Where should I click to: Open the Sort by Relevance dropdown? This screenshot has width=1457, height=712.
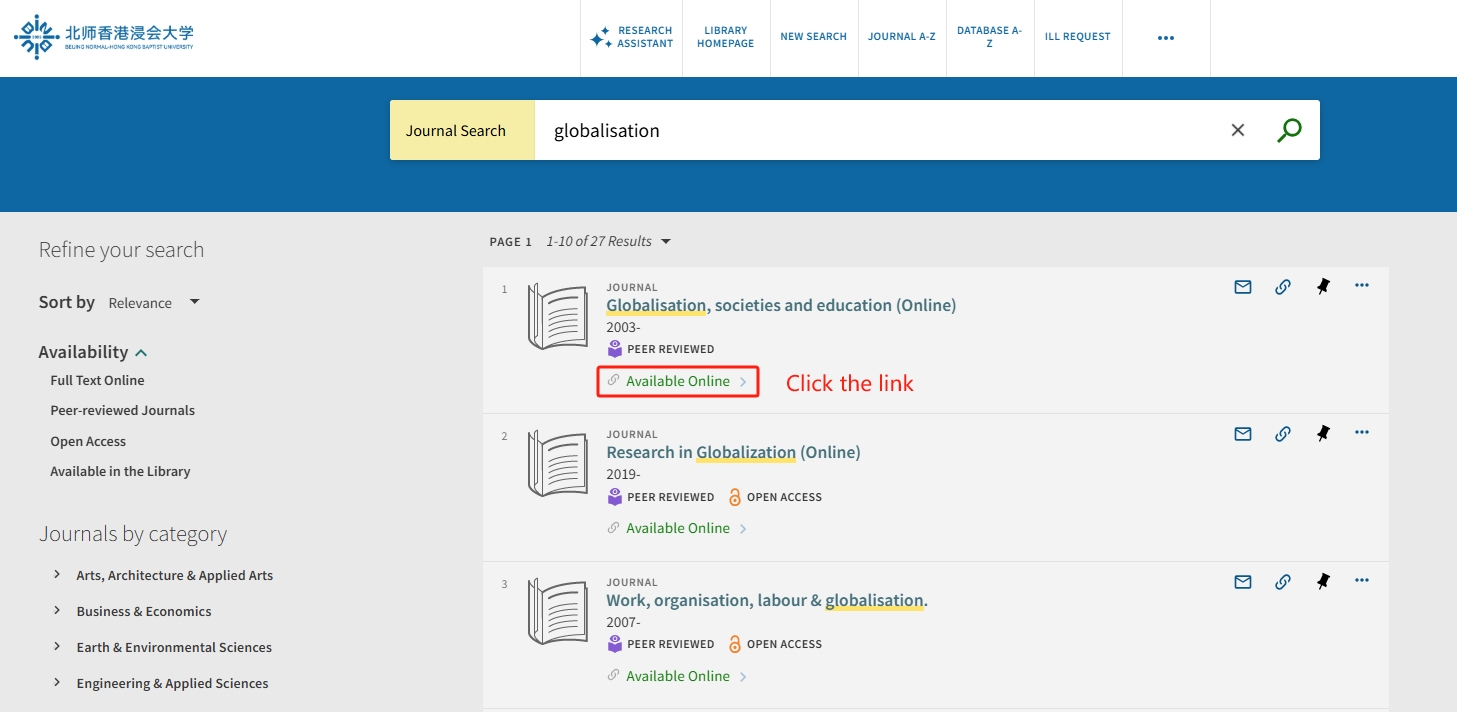[x=154, y=303]
